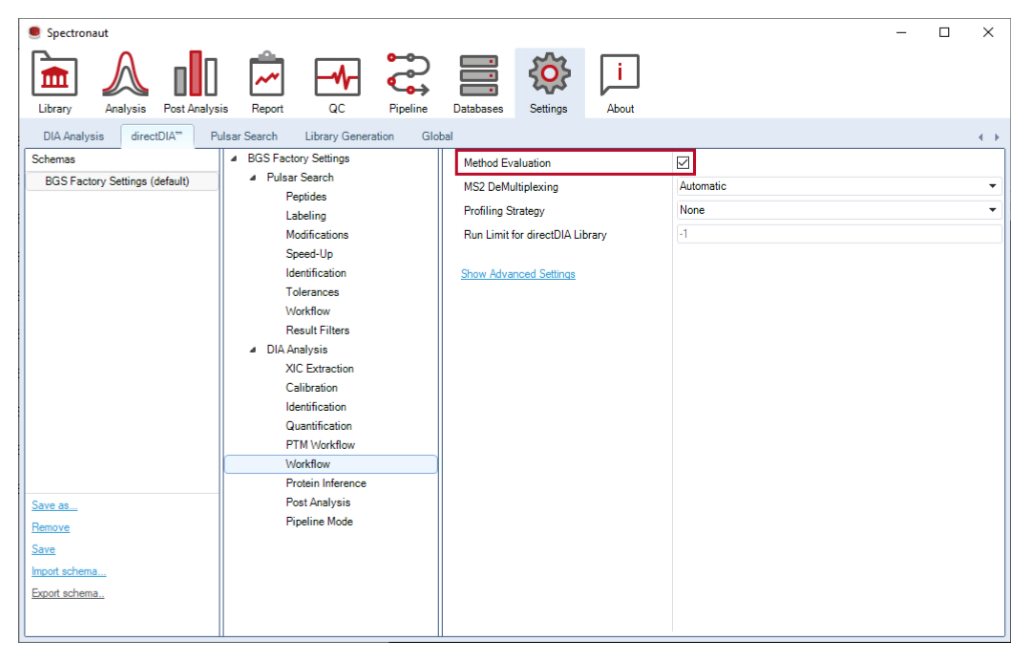Select the XIC Extraction node
1029x661 pixels.
point(320,368)
